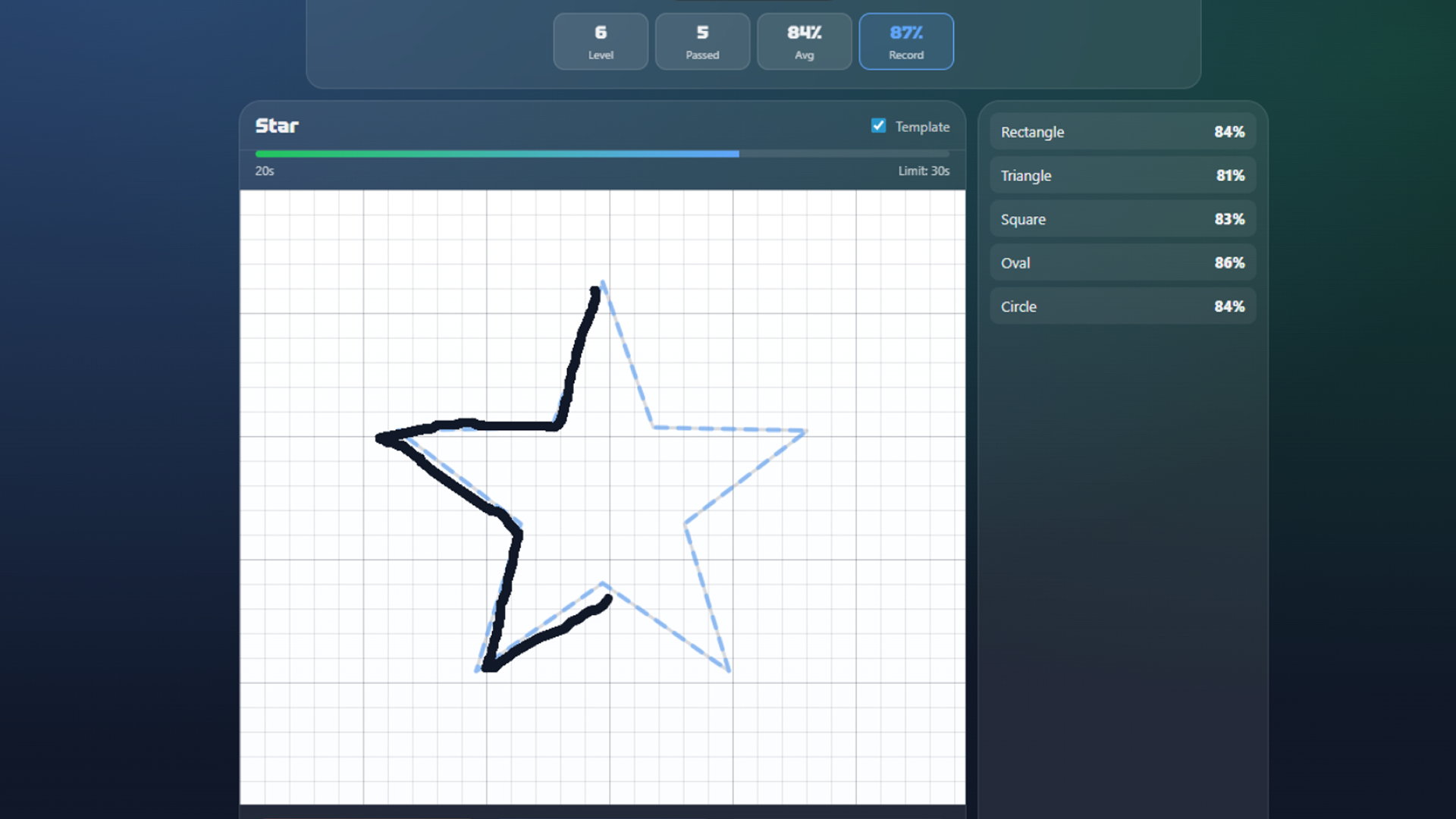Screen dimensions: 1456x819
Task: Click the highlighted 87% Record box
Action: pyautogui.click(x=906, y=41)
